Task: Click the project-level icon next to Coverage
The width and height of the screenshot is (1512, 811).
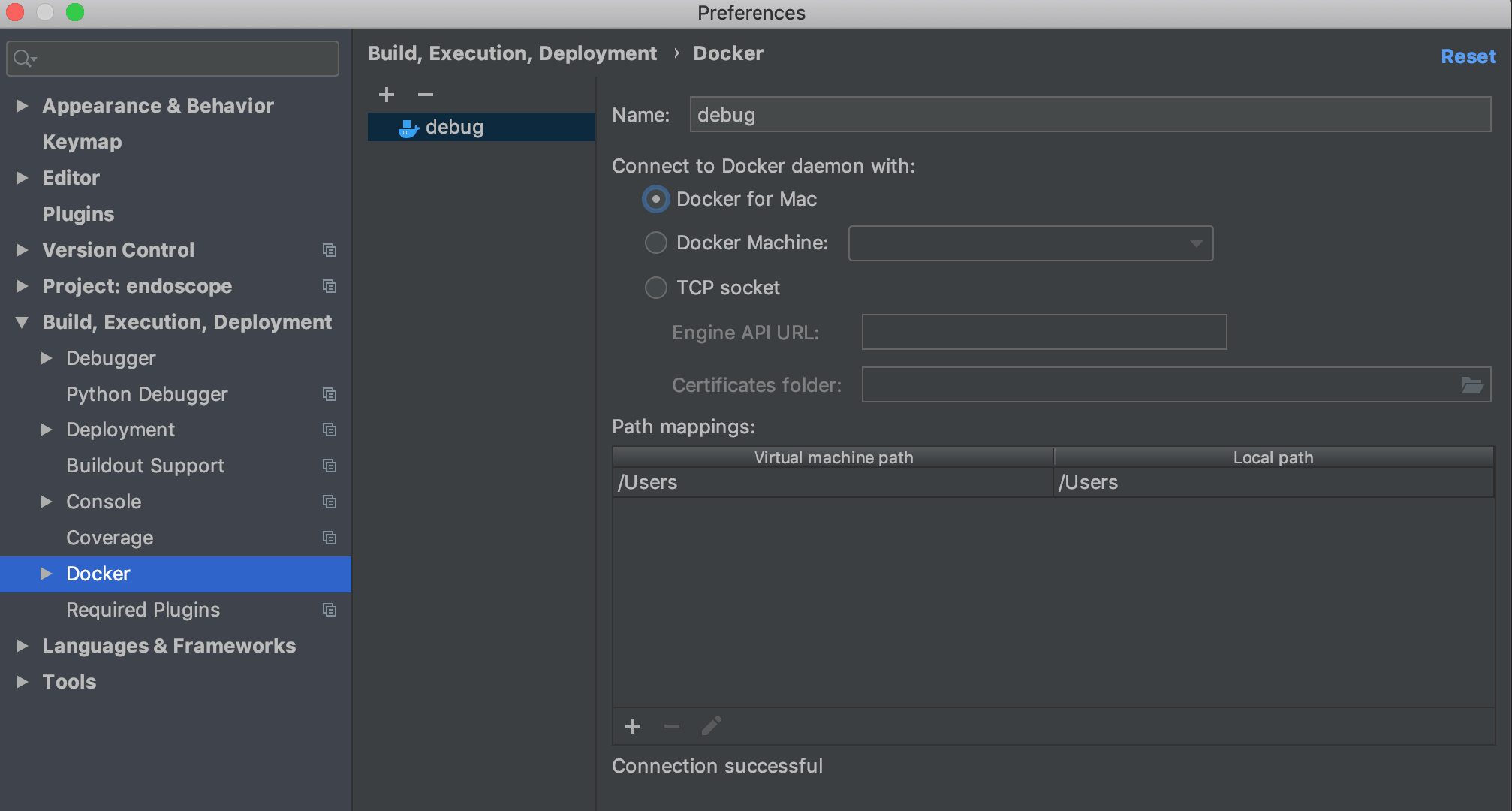Action: (329, 538)
